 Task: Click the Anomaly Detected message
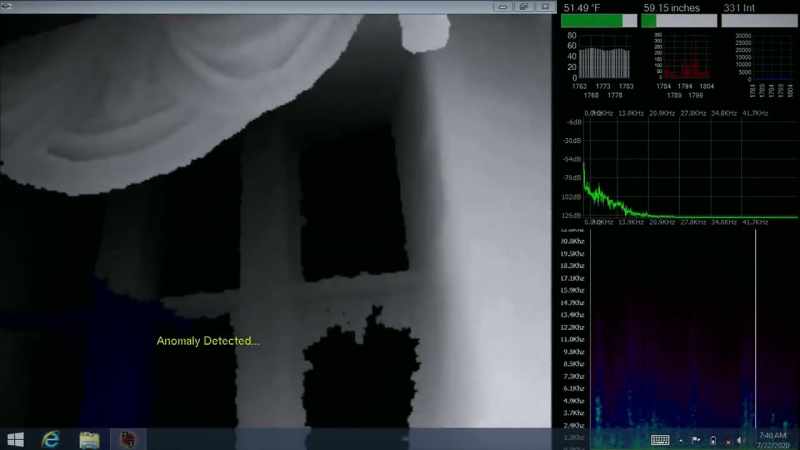click(208, 341)
